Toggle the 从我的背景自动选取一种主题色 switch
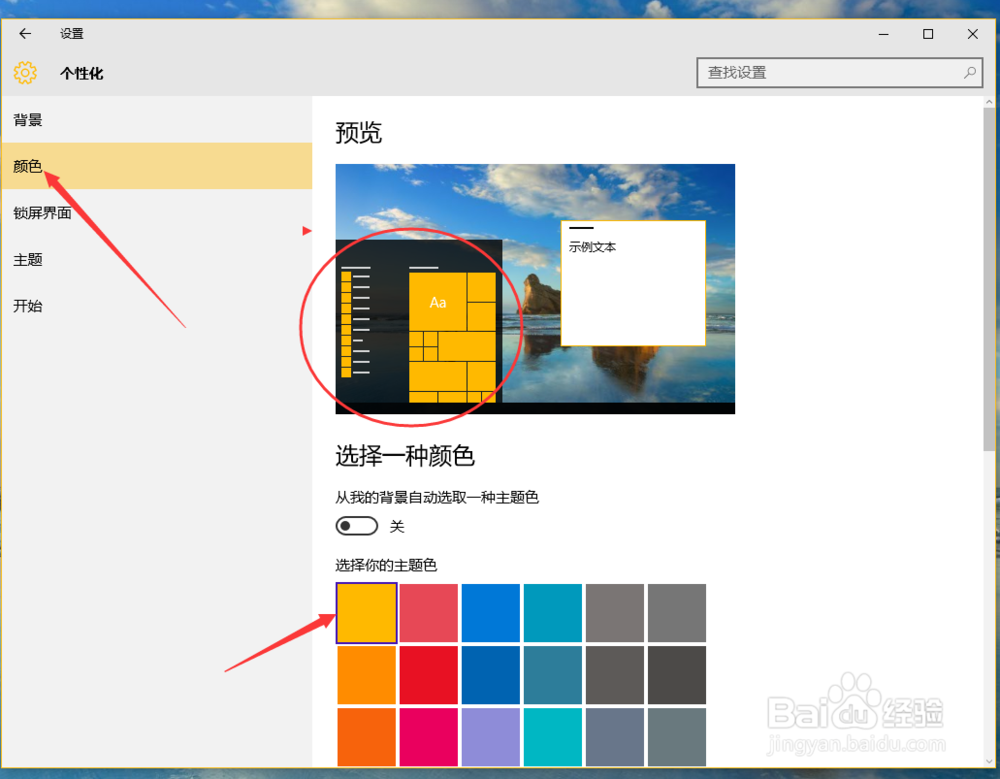 pyautogui.click(x=356, y=525)
